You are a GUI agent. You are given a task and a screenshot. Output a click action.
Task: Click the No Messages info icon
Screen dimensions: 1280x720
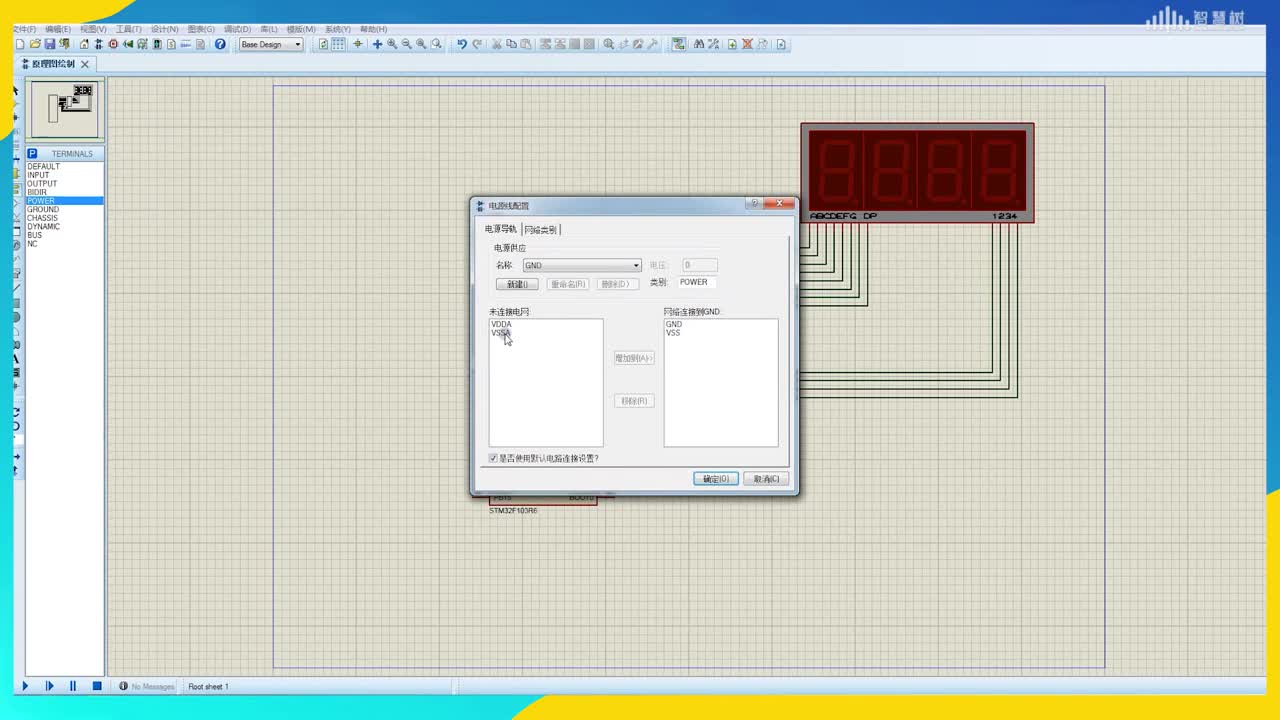click(x=123, y=686)
